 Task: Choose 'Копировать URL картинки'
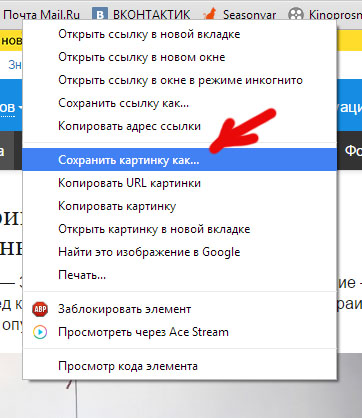point(180,183)
